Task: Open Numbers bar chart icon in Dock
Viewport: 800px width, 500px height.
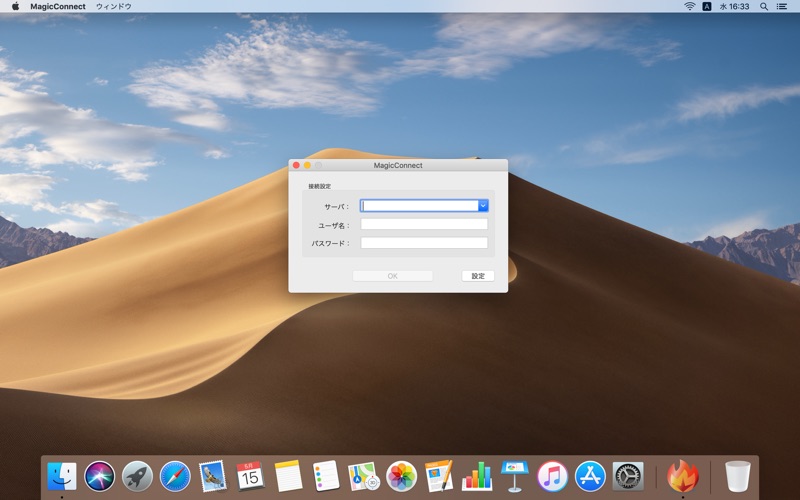Action: tap(477, 476)
